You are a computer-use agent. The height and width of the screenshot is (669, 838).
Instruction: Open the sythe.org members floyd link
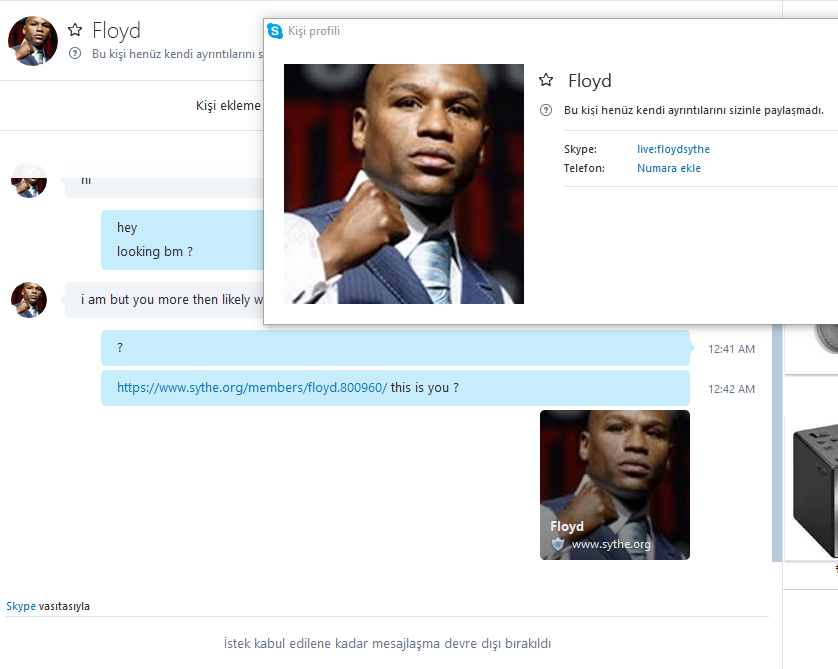coord(252,387)
